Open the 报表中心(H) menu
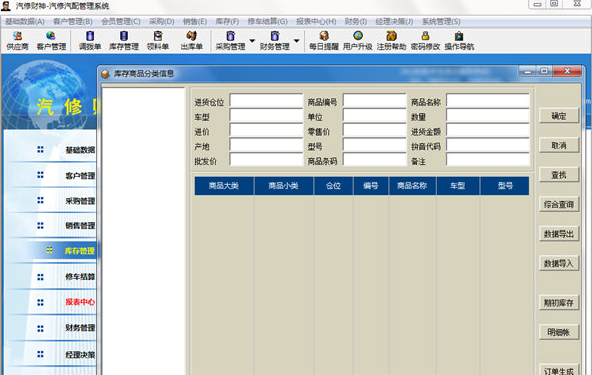This screenshot has width=592, height=375. pos(316,22)
